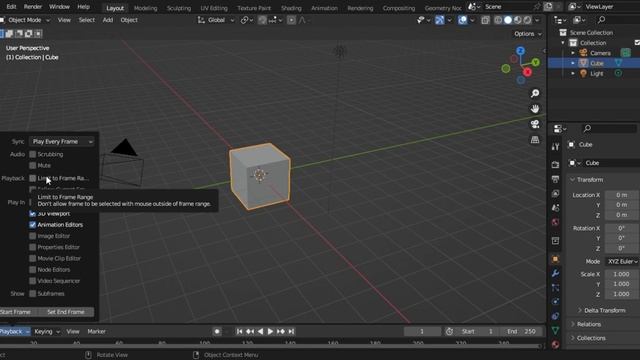Open the Window menu
This screenshot has height=360, width=640.
coord(59,7)
